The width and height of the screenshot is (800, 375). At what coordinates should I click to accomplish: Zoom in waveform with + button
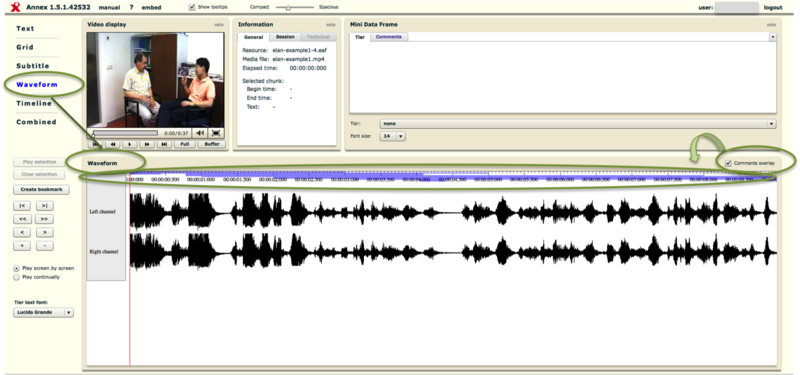tap(22, 246)
